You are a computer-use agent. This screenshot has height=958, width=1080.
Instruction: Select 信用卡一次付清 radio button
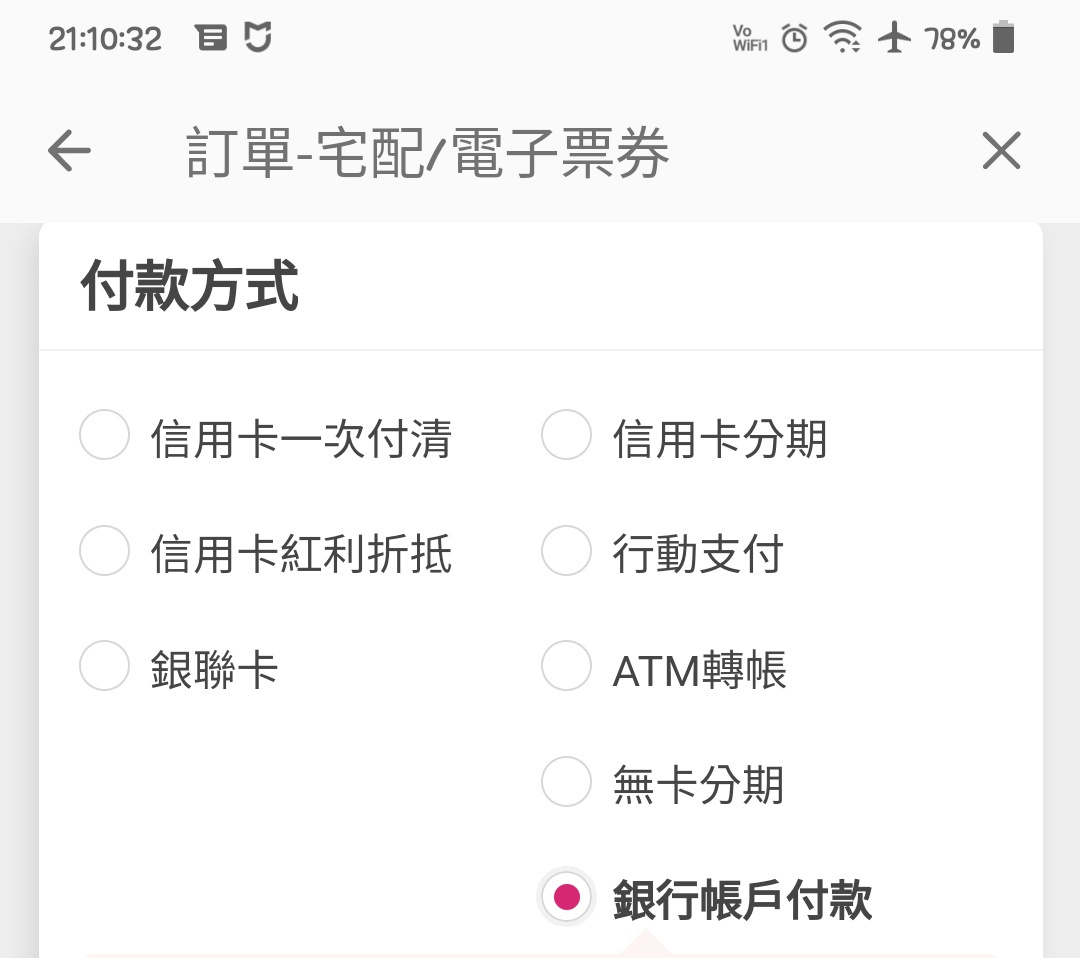click(105, 436)
